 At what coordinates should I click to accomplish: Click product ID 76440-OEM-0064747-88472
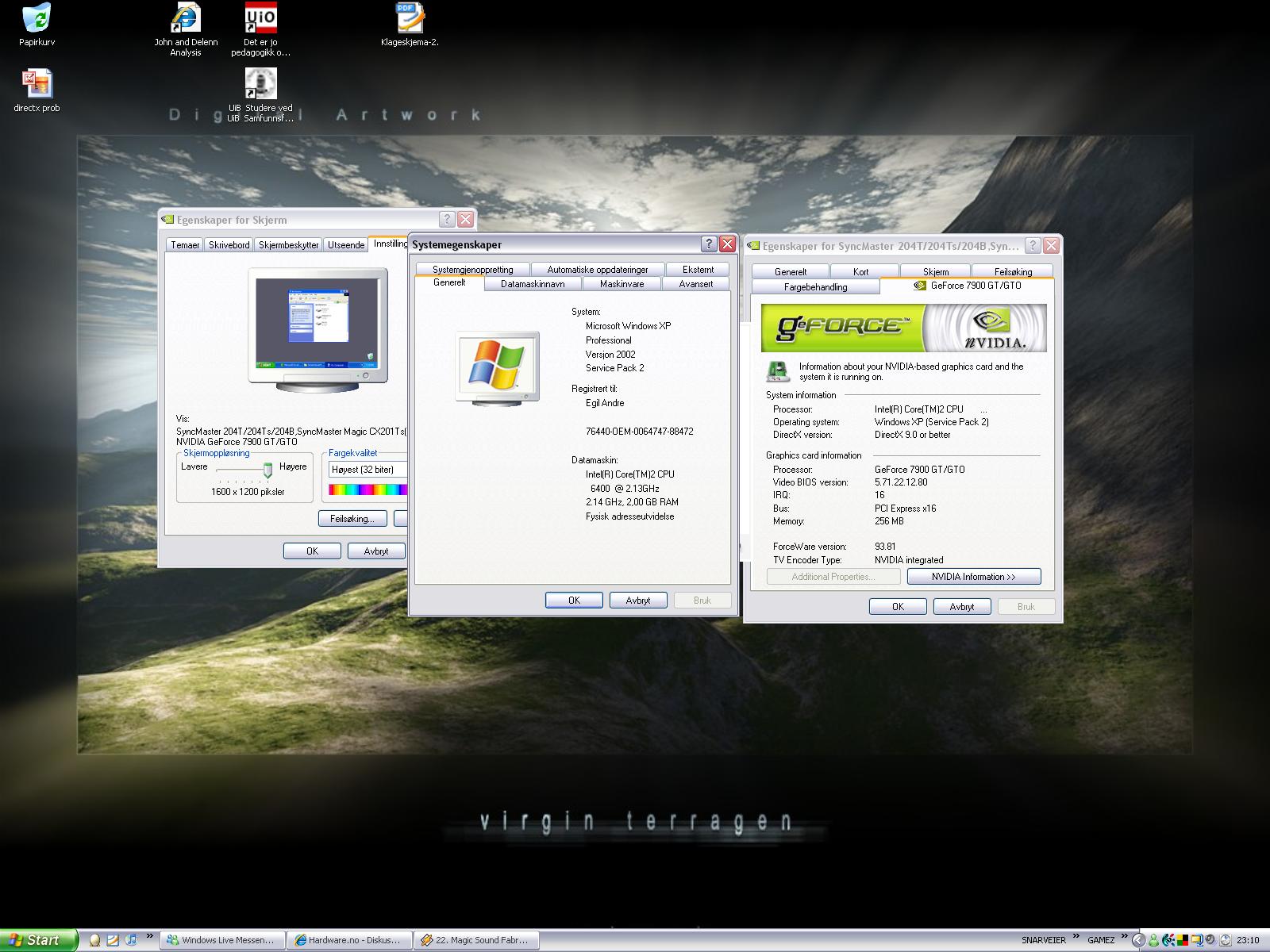pyautogui.click(x=639, y=432)
